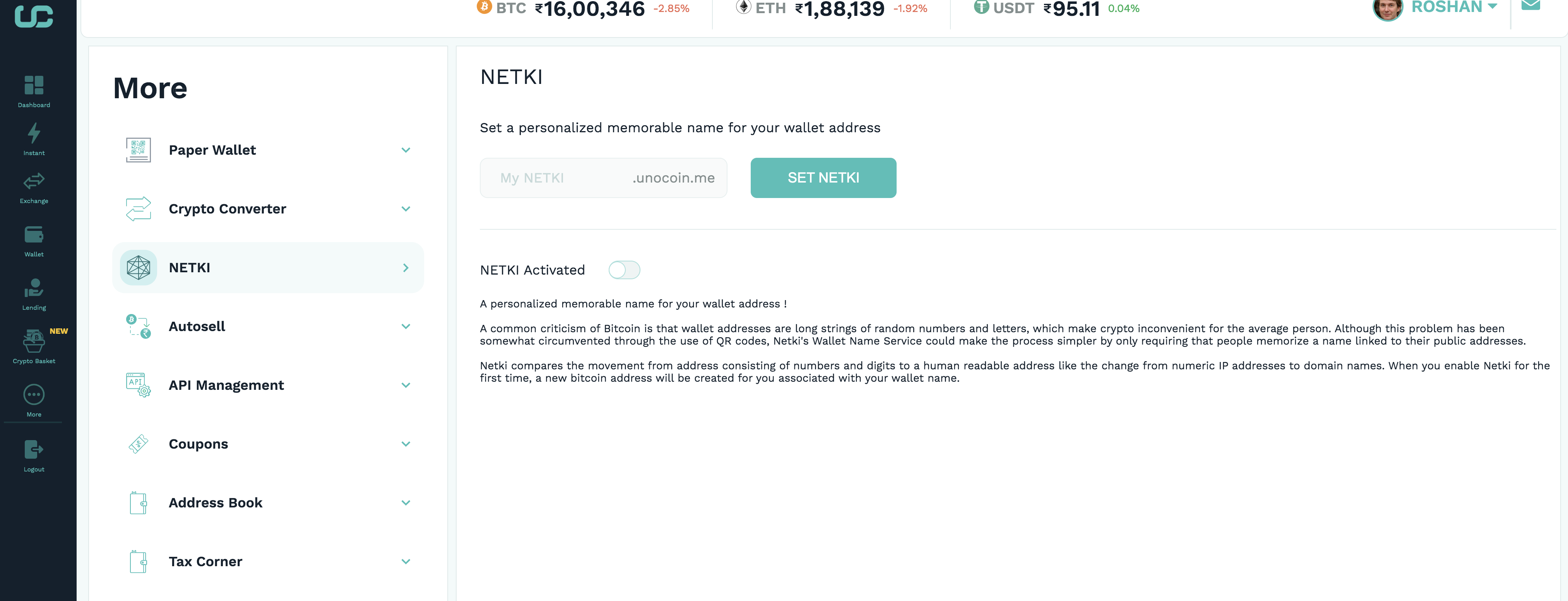
Task: Open the Wallet sidebar icon
Action: [34, 234]
